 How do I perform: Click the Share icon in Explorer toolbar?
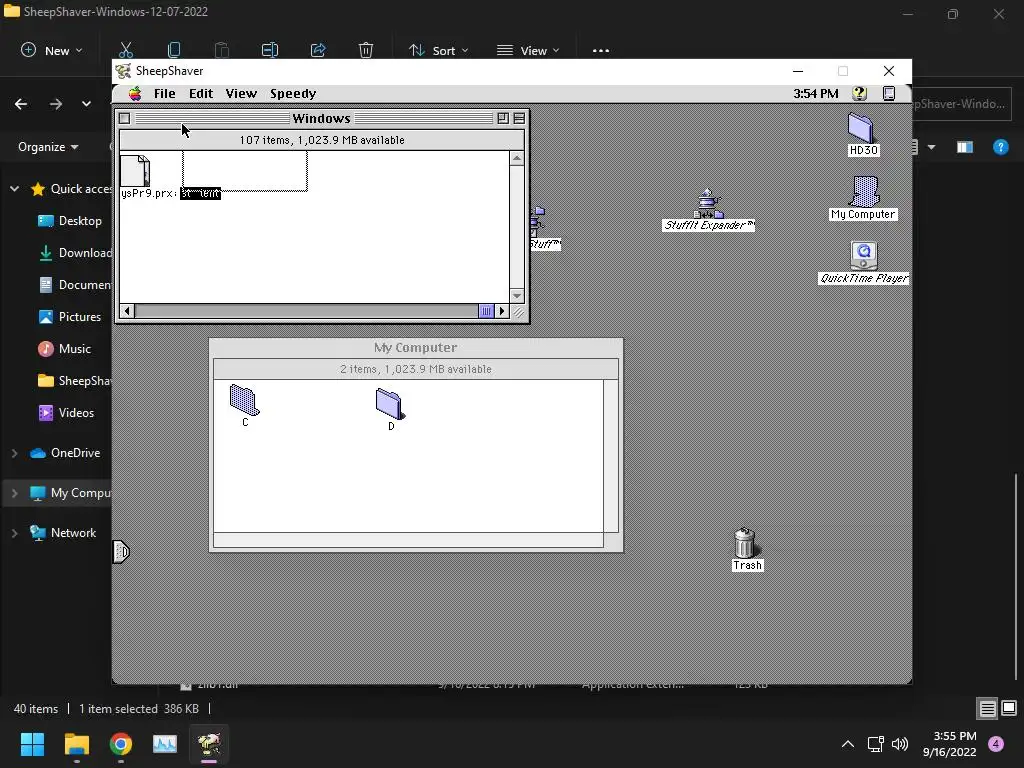pos(318,50)
